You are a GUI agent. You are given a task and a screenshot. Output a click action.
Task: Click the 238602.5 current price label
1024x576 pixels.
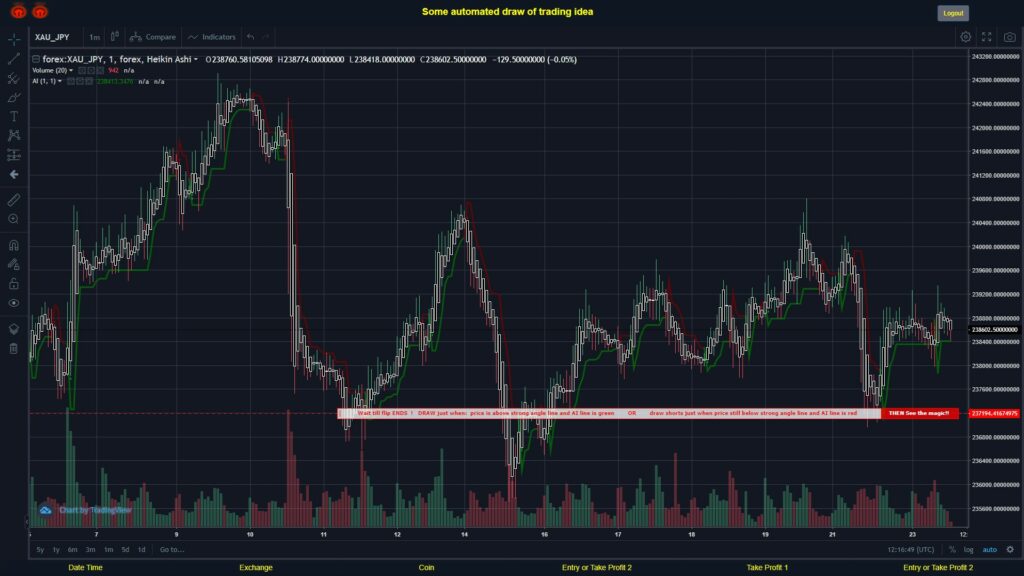994,330
